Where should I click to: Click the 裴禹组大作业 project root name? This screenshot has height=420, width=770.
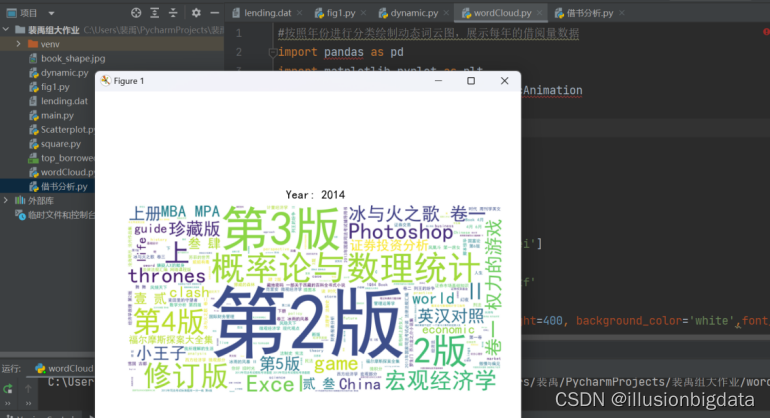click(x=54, y=30)
